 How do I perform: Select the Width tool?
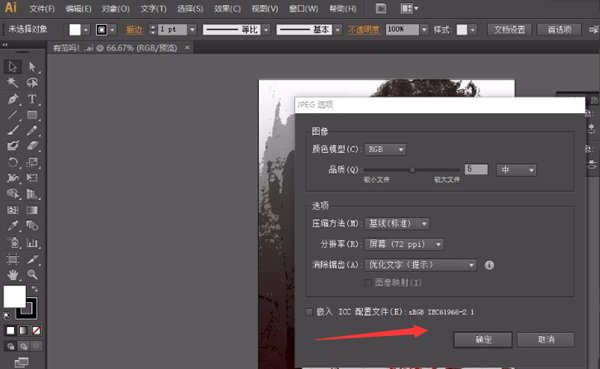13,178
